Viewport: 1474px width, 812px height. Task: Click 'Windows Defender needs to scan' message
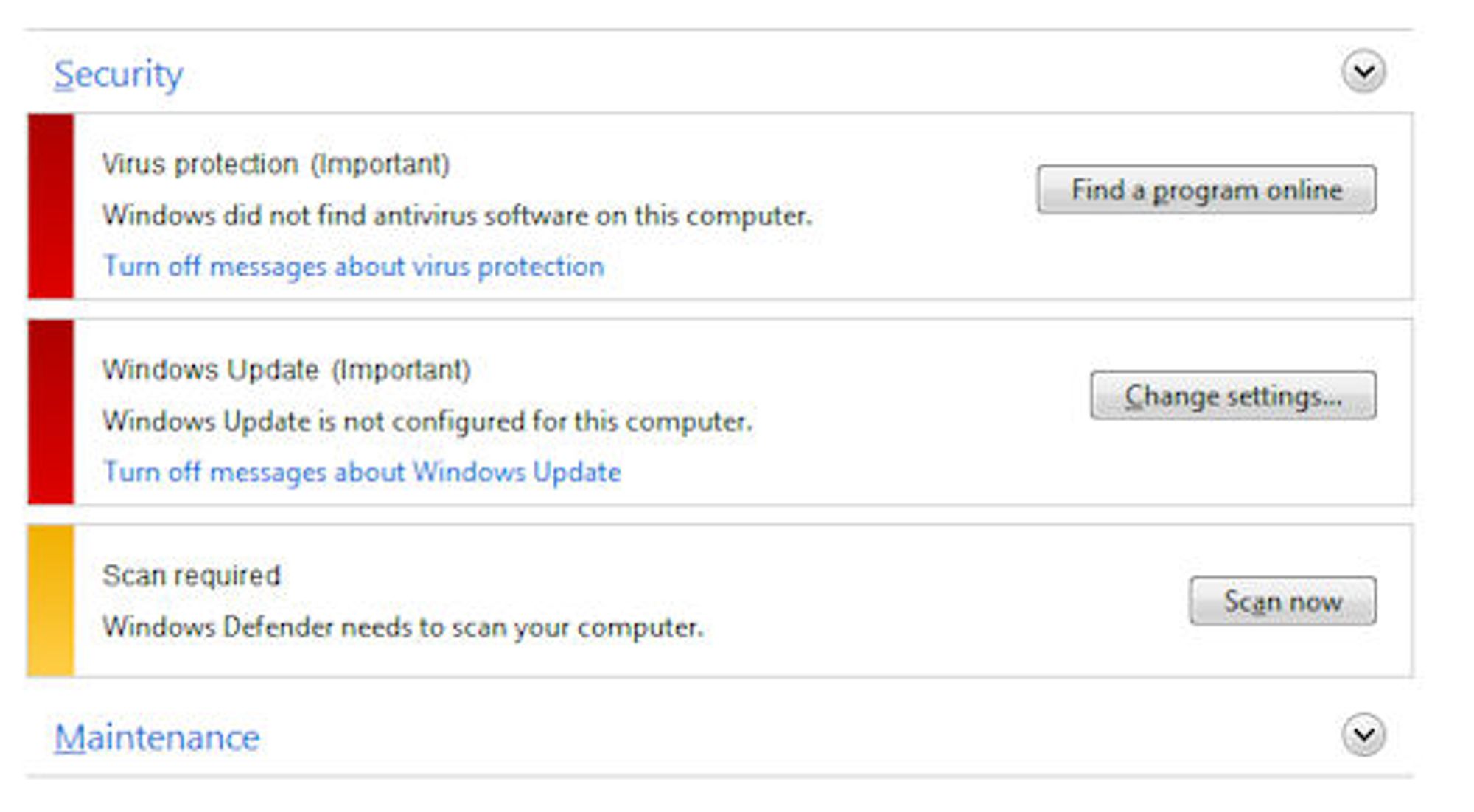tap(403, 627)
